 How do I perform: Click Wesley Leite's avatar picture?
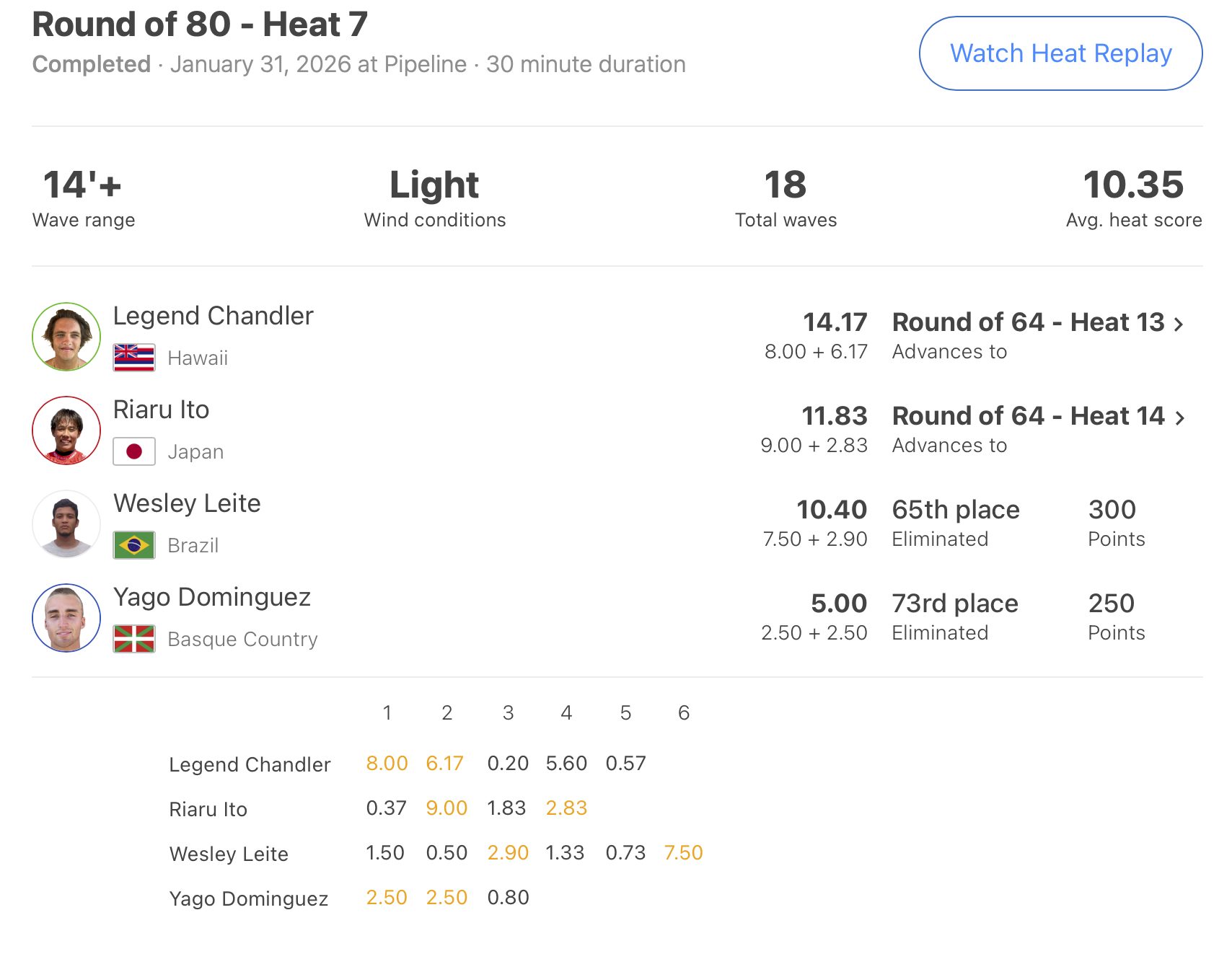click(66, 524)
